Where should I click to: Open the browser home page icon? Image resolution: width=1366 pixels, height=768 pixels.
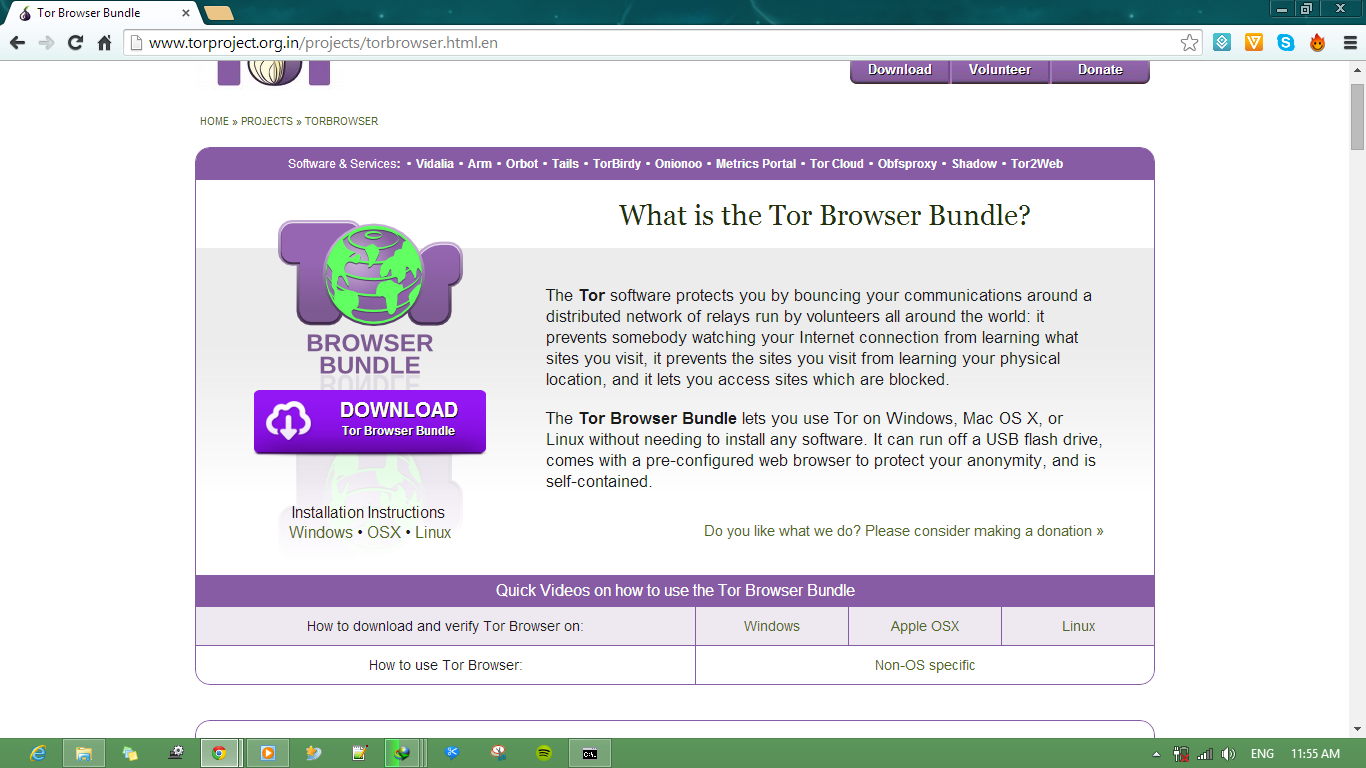[x=104, y=43]
